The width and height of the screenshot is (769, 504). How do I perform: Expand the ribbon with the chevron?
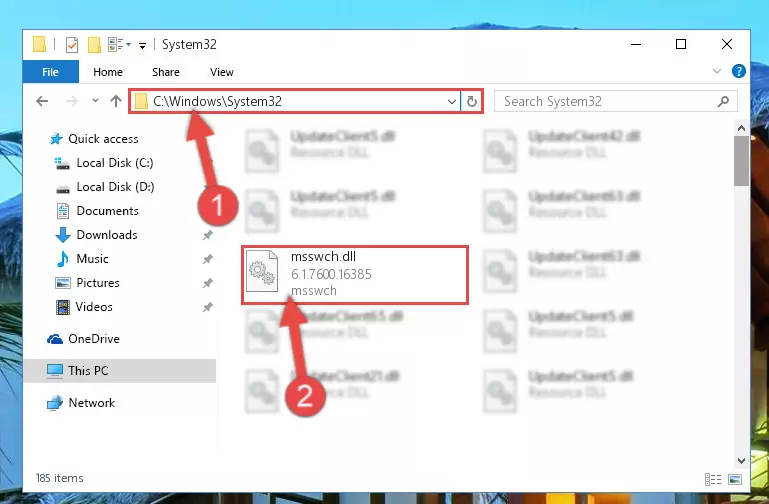tap(717, 71)
